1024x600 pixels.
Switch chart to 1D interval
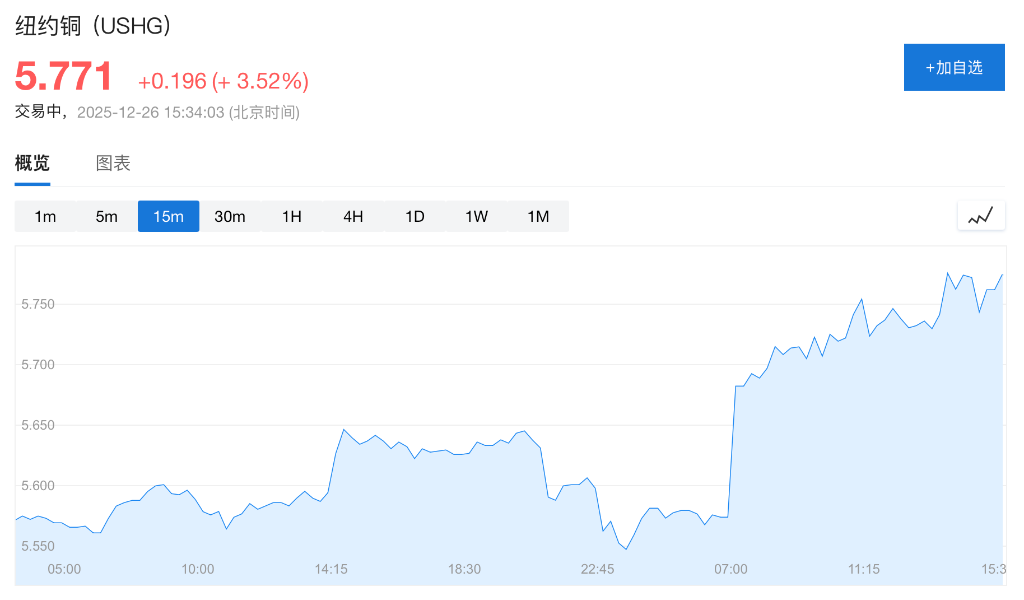415,216
